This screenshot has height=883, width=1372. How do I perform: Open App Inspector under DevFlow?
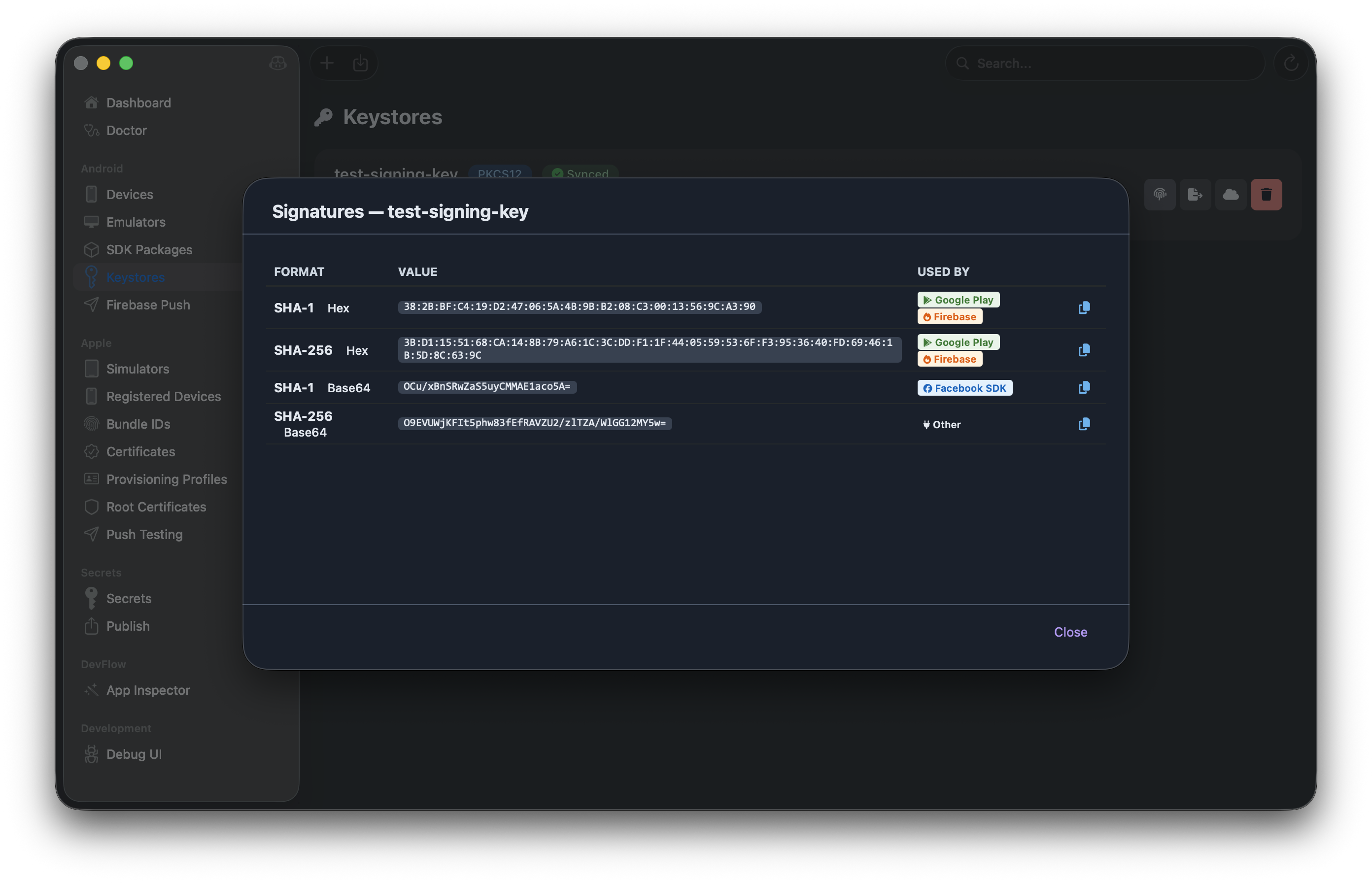pos(148,690)
